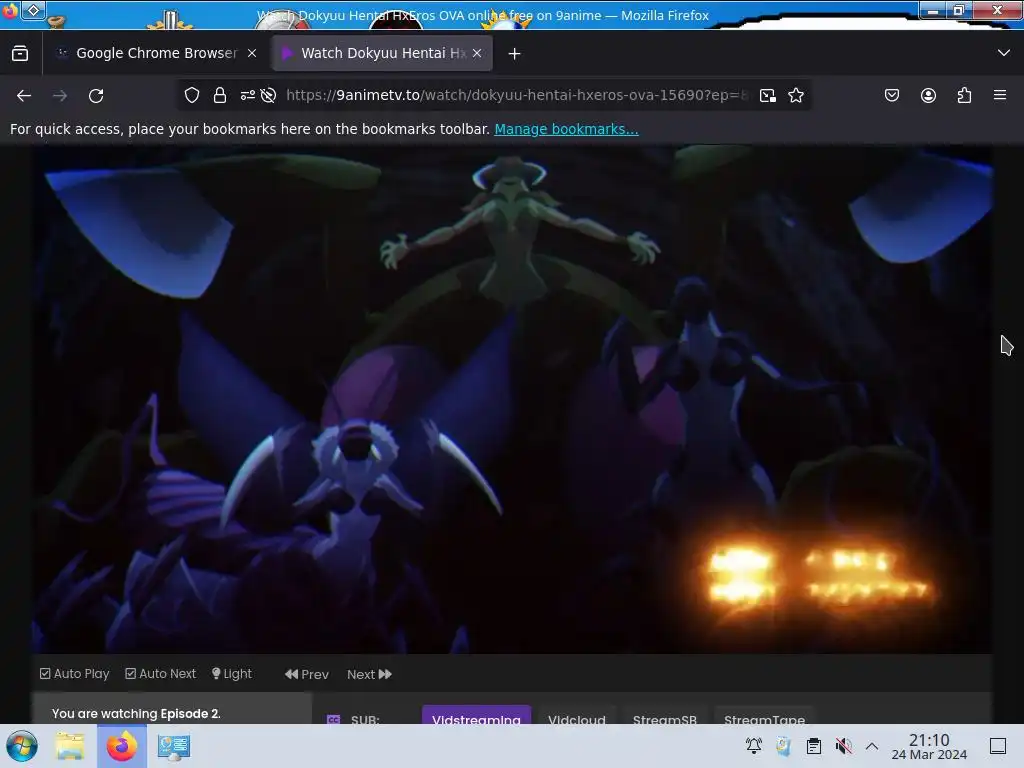This screenshot has height=768, width=1024.
Task: Open the tracking protection shield icon
Action: pyautogui.click(x=191, y=95)
